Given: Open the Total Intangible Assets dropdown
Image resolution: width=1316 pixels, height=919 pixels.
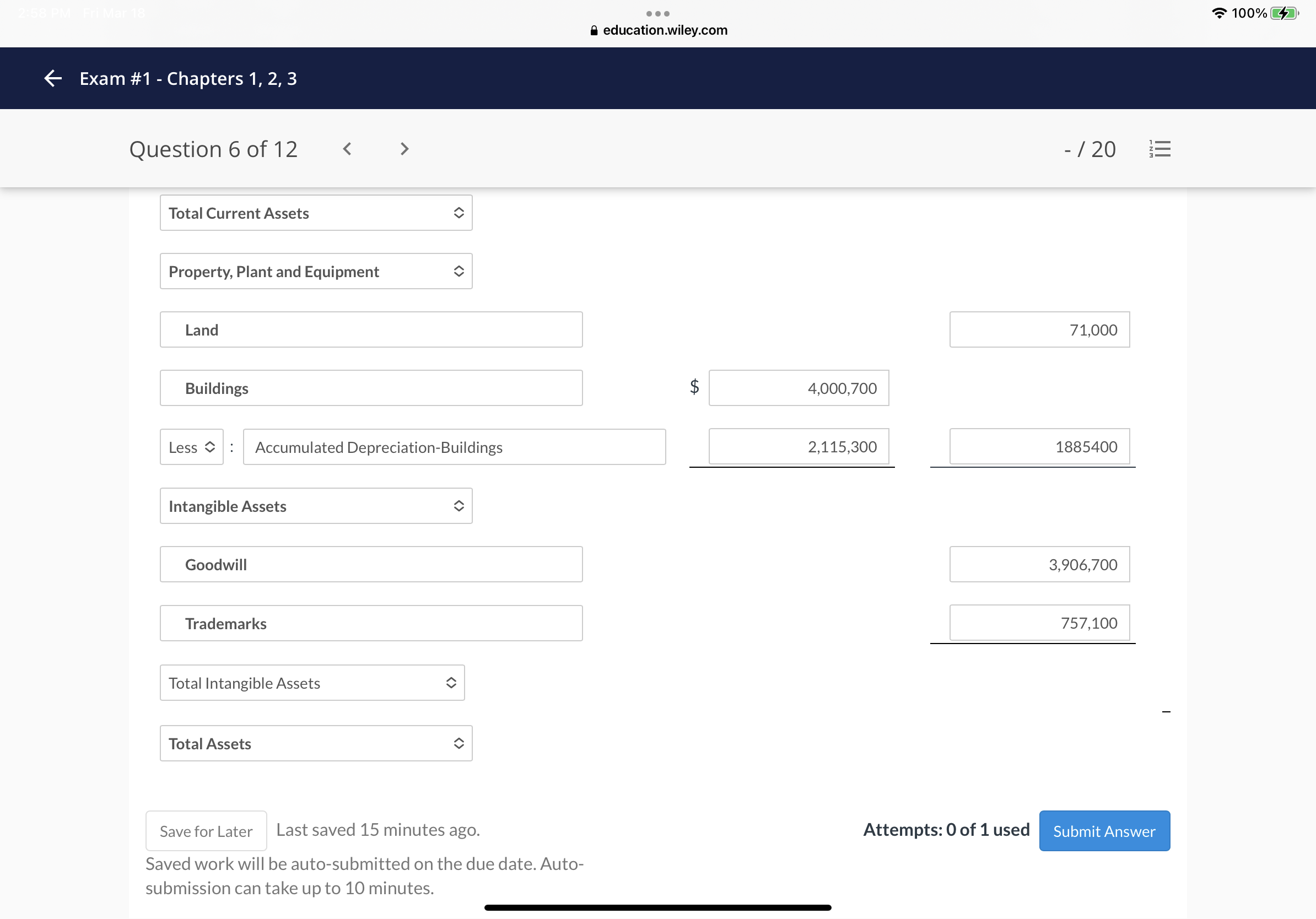Looking at the screenshot, I should (312, 683).
